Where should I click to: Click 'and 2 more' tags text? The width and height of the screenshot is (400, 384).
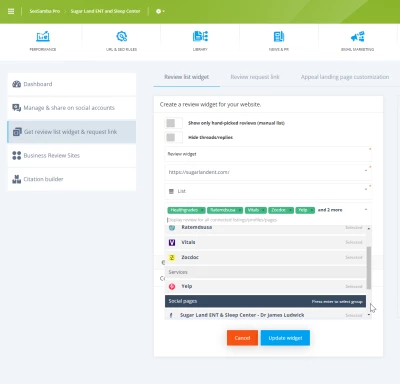[x=330, y=210]
